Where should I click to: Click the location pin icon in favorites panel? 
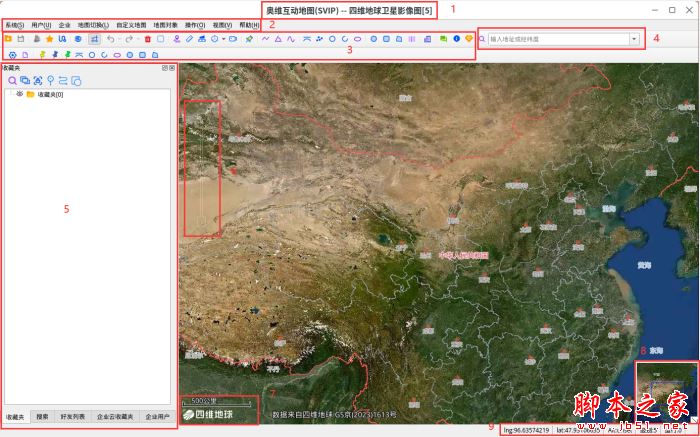click(50, 80)
